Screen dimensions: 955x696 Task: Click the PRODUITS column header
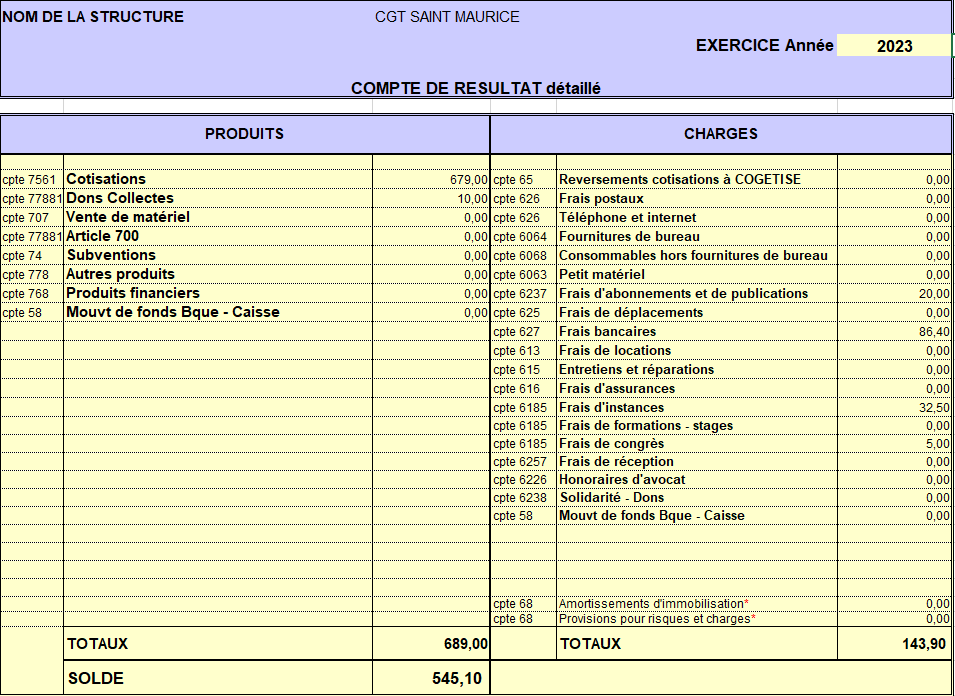pos(245,134)
